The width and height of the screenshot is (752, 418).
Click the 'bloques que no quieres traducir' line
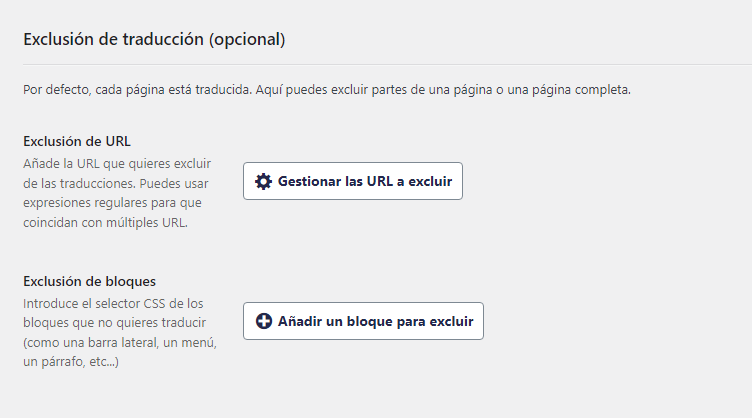coord(113,322)
